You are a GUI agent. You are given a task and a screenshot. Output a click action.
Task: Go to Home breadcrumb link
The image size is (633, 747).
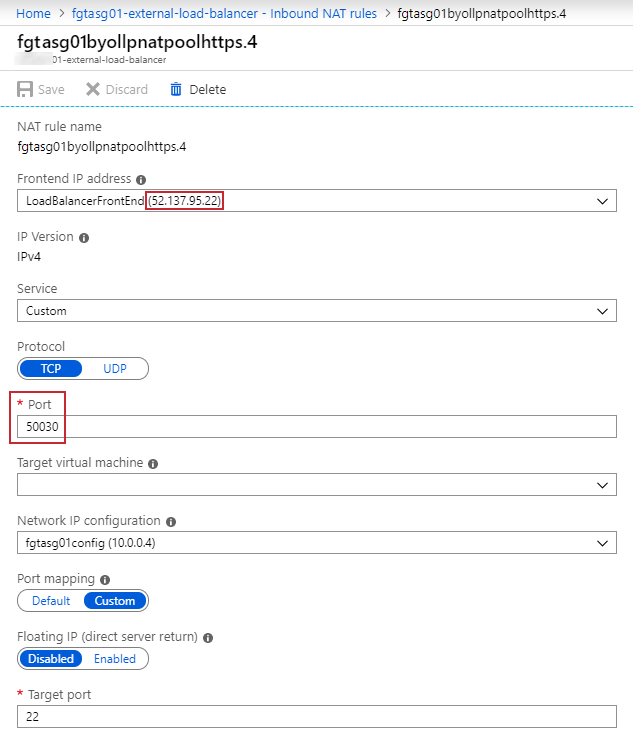tap(34, 13)
